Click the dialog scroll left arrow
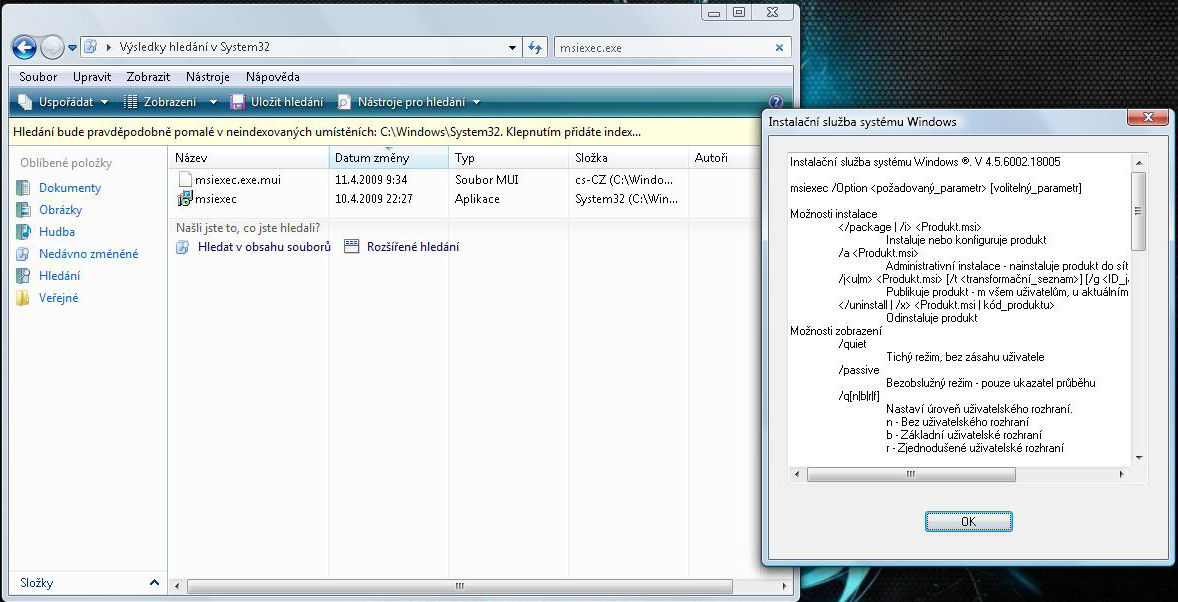This screenshot has height=602, width=1178. tap(797, 474)
